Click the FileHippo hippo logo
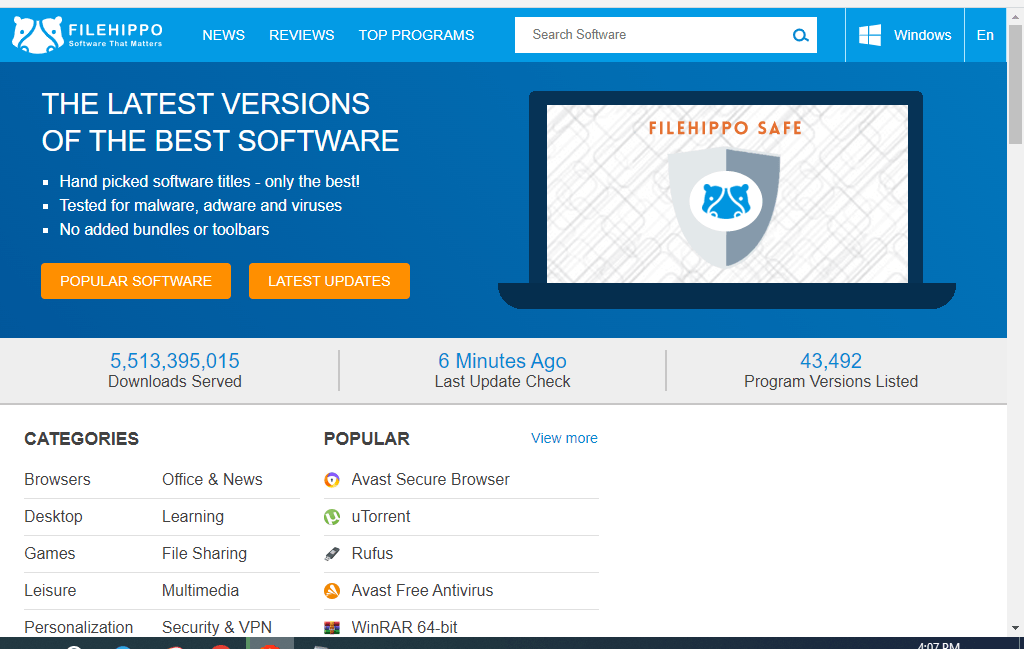Screen dimensions: 1024x649 click(38, 35)
